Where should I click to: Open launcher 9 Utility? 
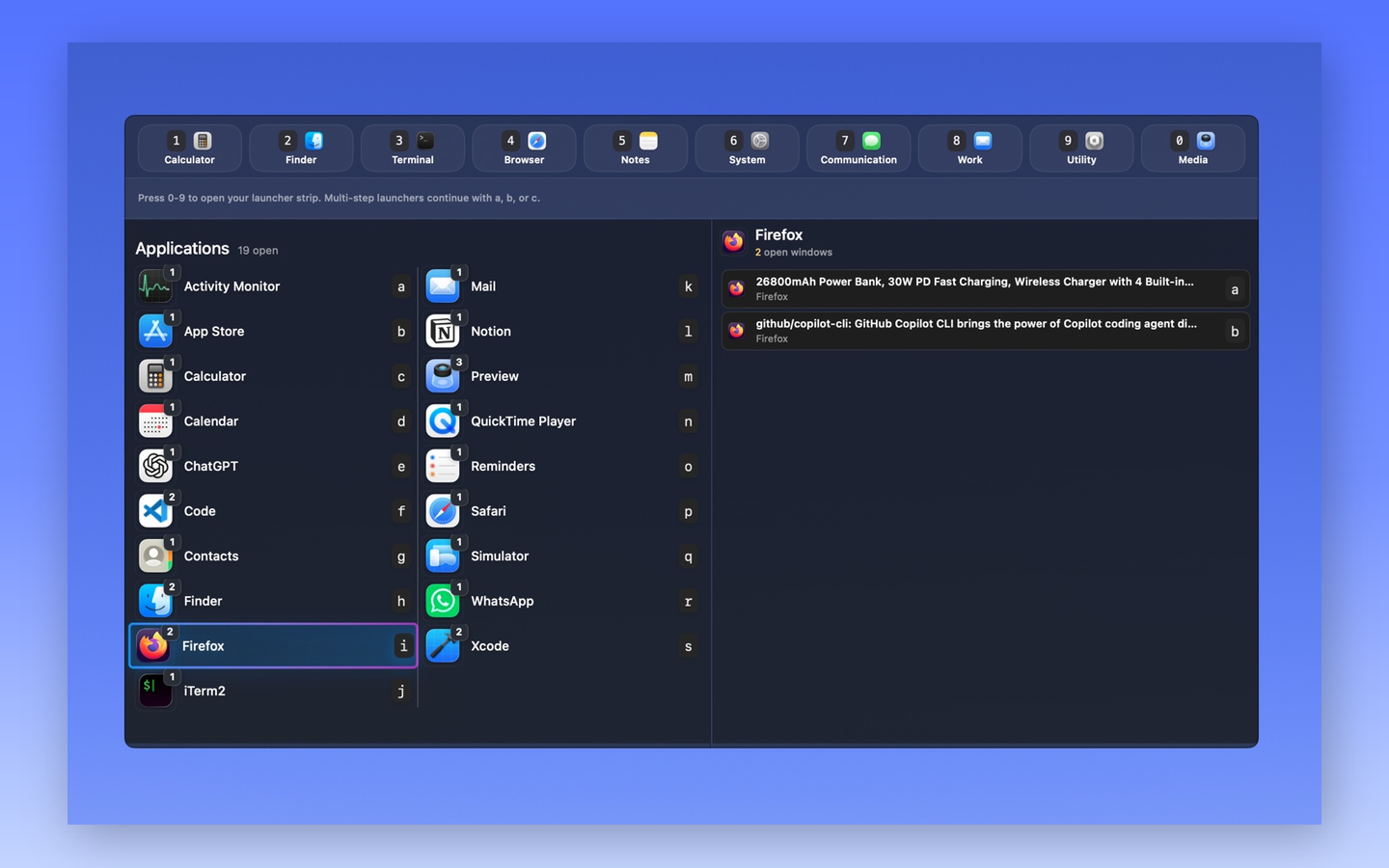tap(1081, 149)
